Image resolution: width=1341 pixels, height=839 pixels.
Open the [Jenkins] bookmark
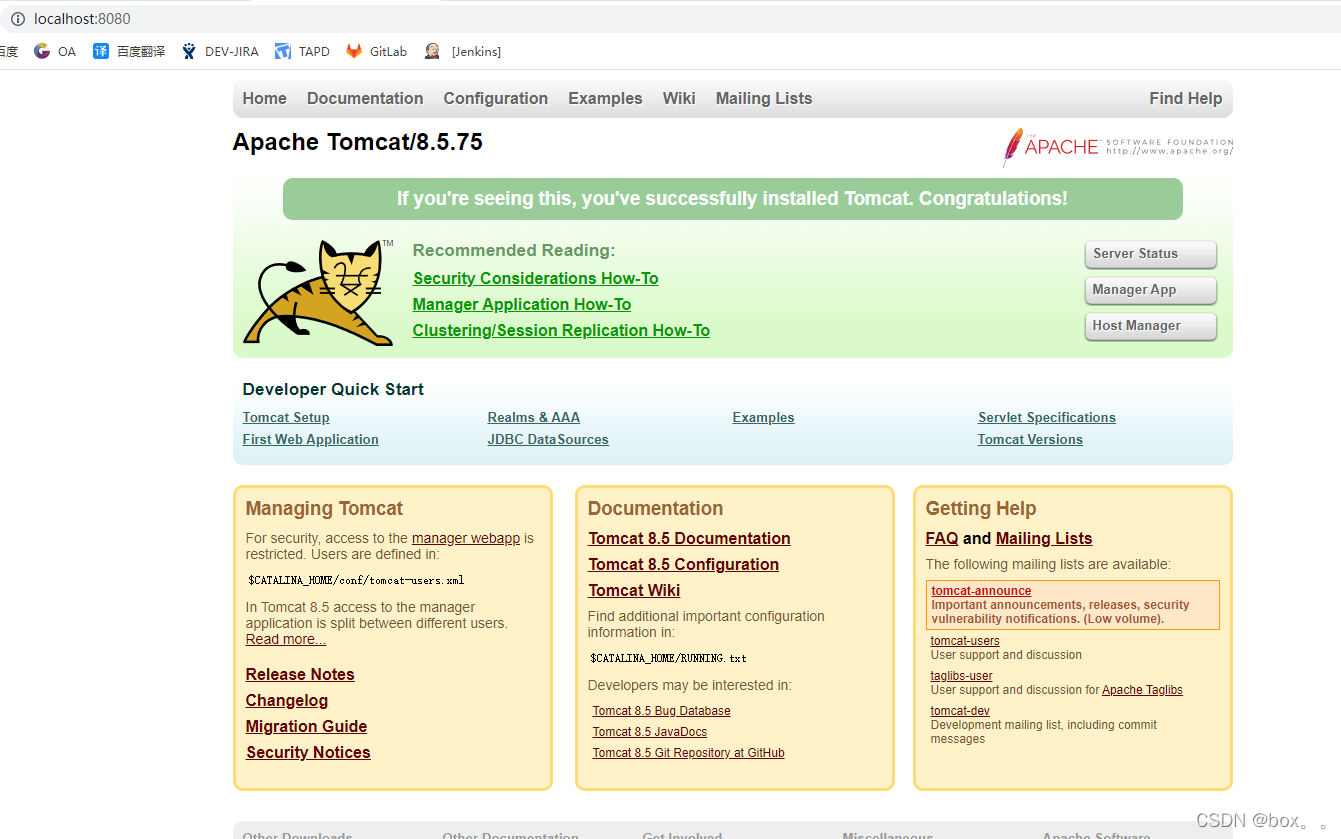click(462, 51)
